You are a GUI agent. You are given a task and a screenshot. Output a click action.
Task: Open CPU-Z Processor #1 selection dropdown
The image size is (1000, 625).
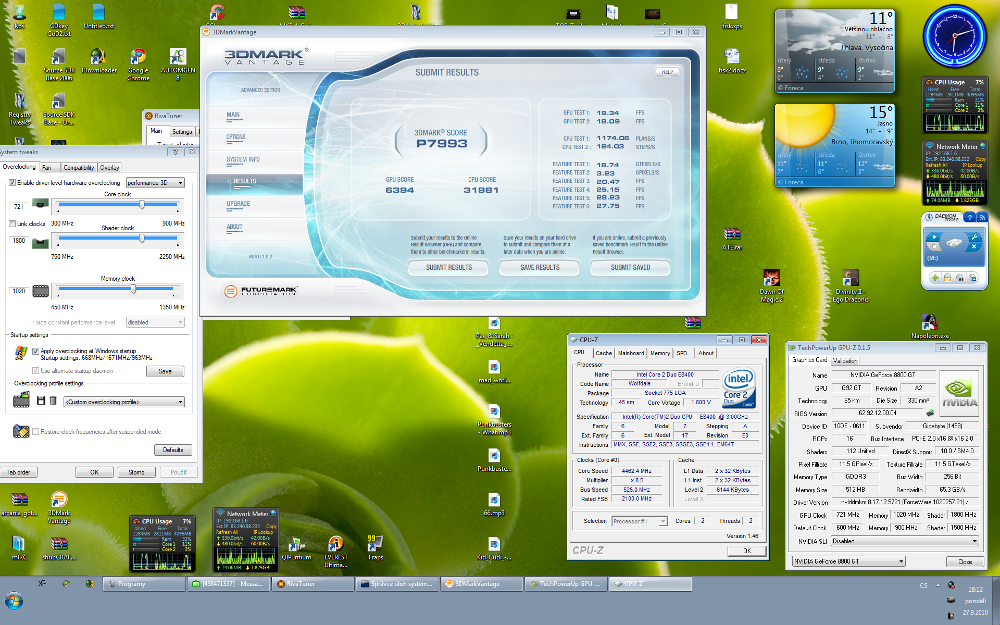point(639,521)
